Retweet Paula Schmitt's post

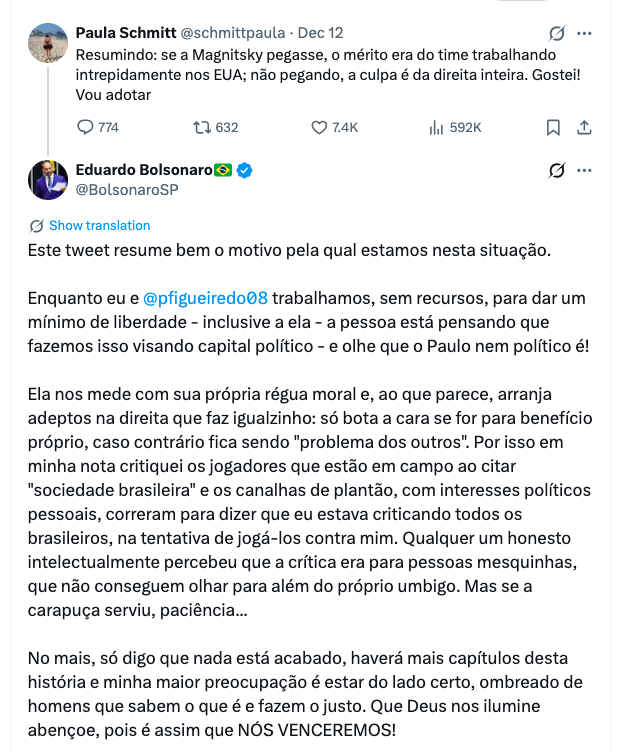pyautogui.click(x=202, y=127)
